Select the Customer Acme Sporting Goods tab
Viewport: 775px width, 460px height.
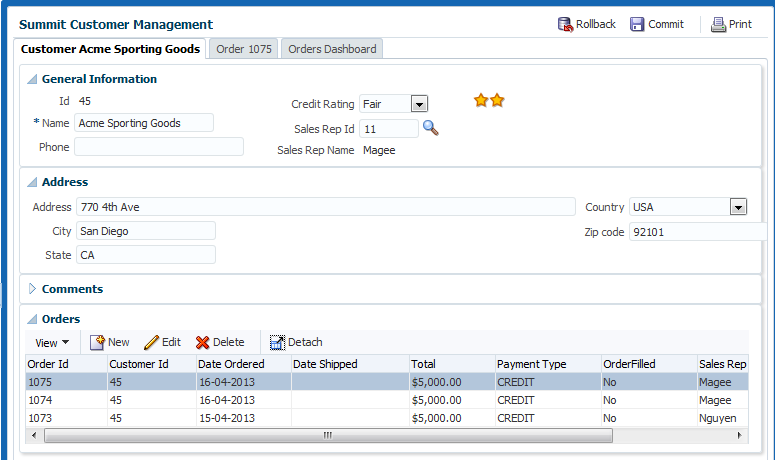click(110, 49)
